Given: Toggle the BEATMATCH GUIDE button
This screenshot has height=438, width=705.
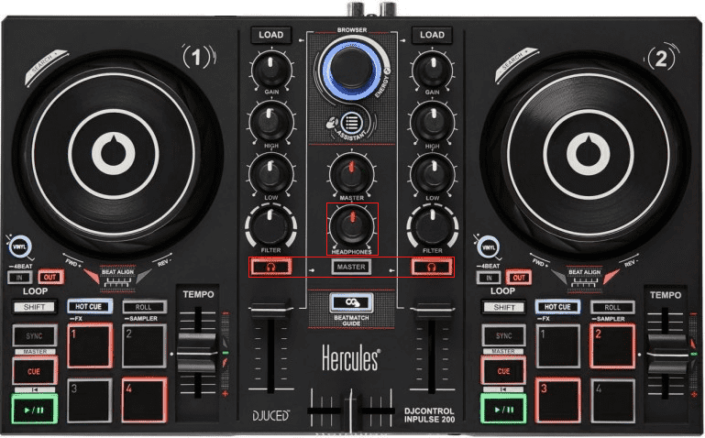Looking at the screenshot, I should click(x=351, y=303).
